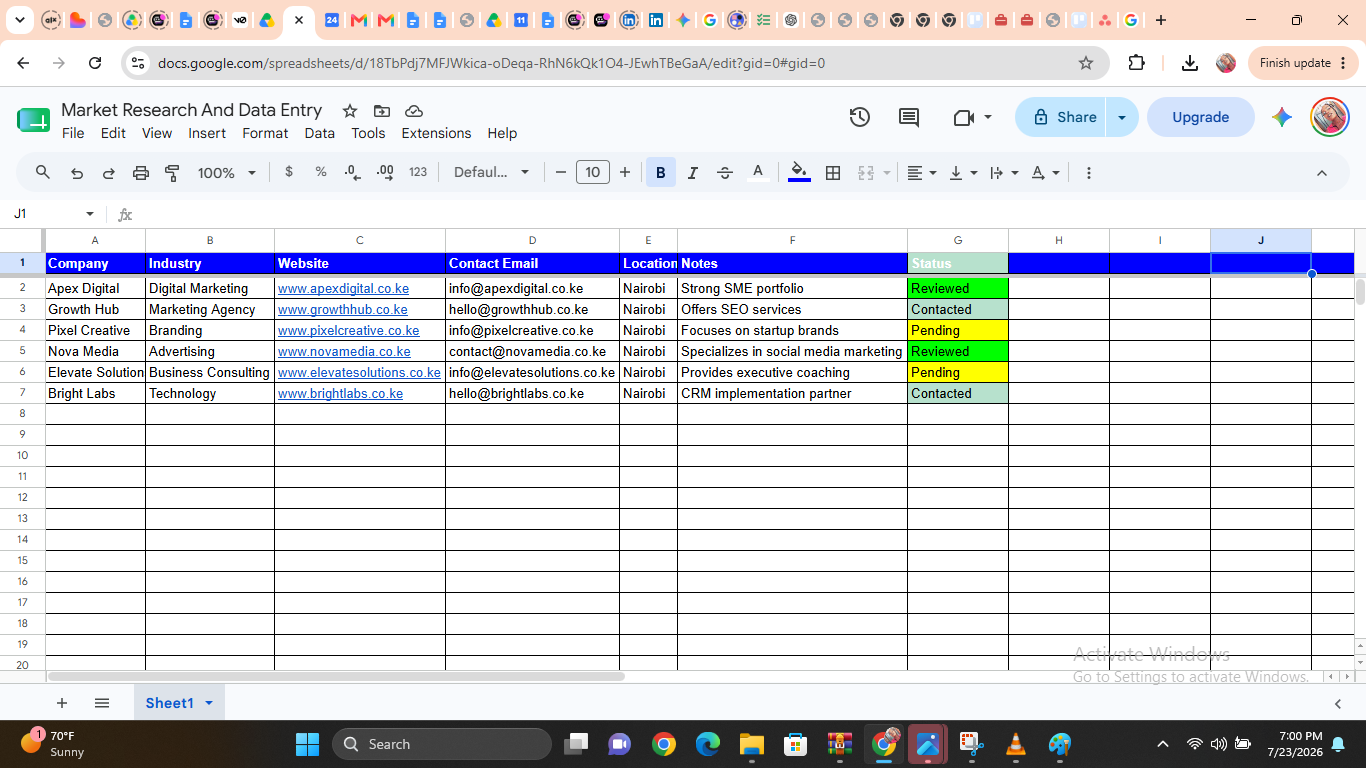Open Sheet1 tab dropdown arrow
1366x768 pixels.
click(x=209, y=703)
